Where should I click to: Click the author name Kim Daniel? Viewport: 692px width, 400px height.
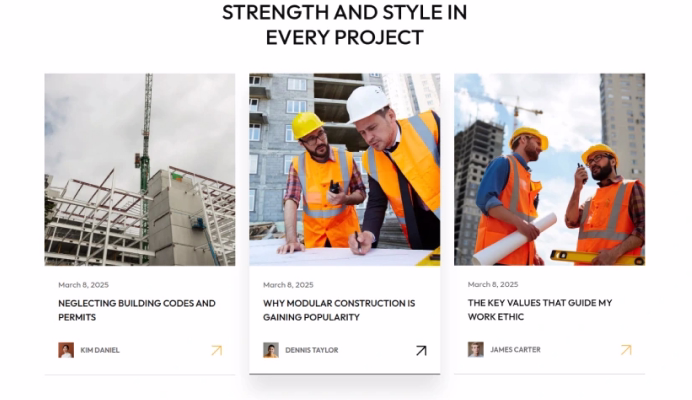pyautogui.click(x=100, y=350)
